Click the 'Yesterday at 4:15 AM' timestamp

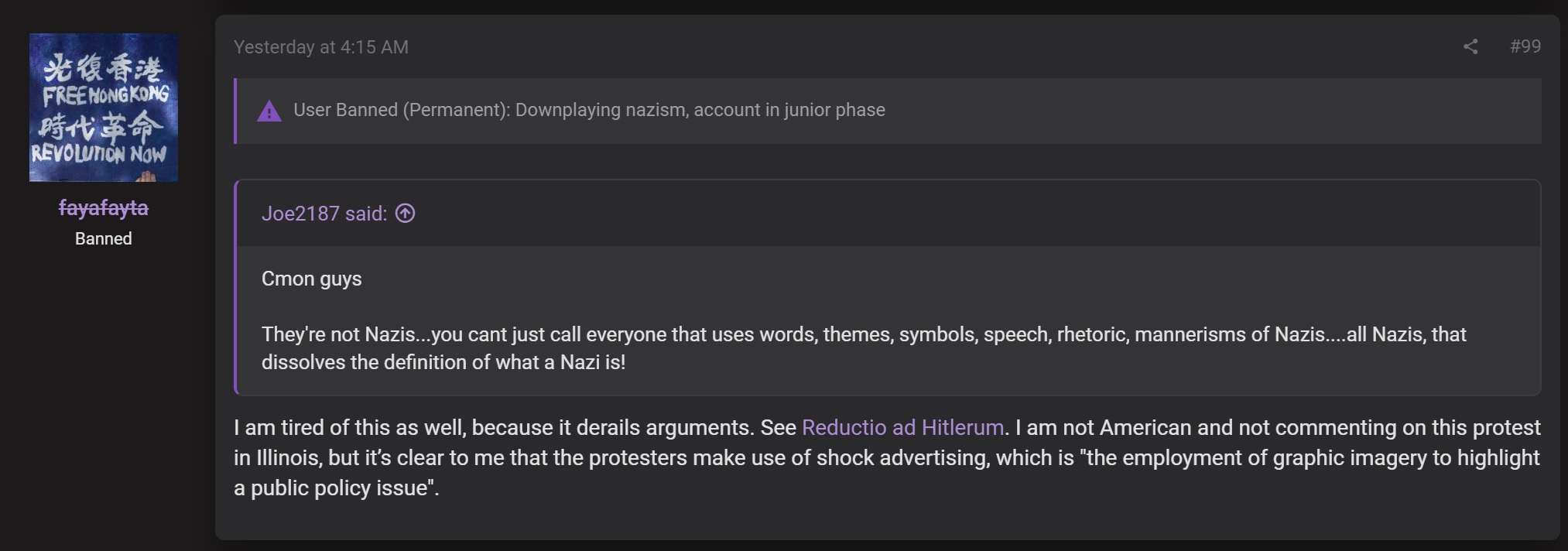tap(320, 47)
